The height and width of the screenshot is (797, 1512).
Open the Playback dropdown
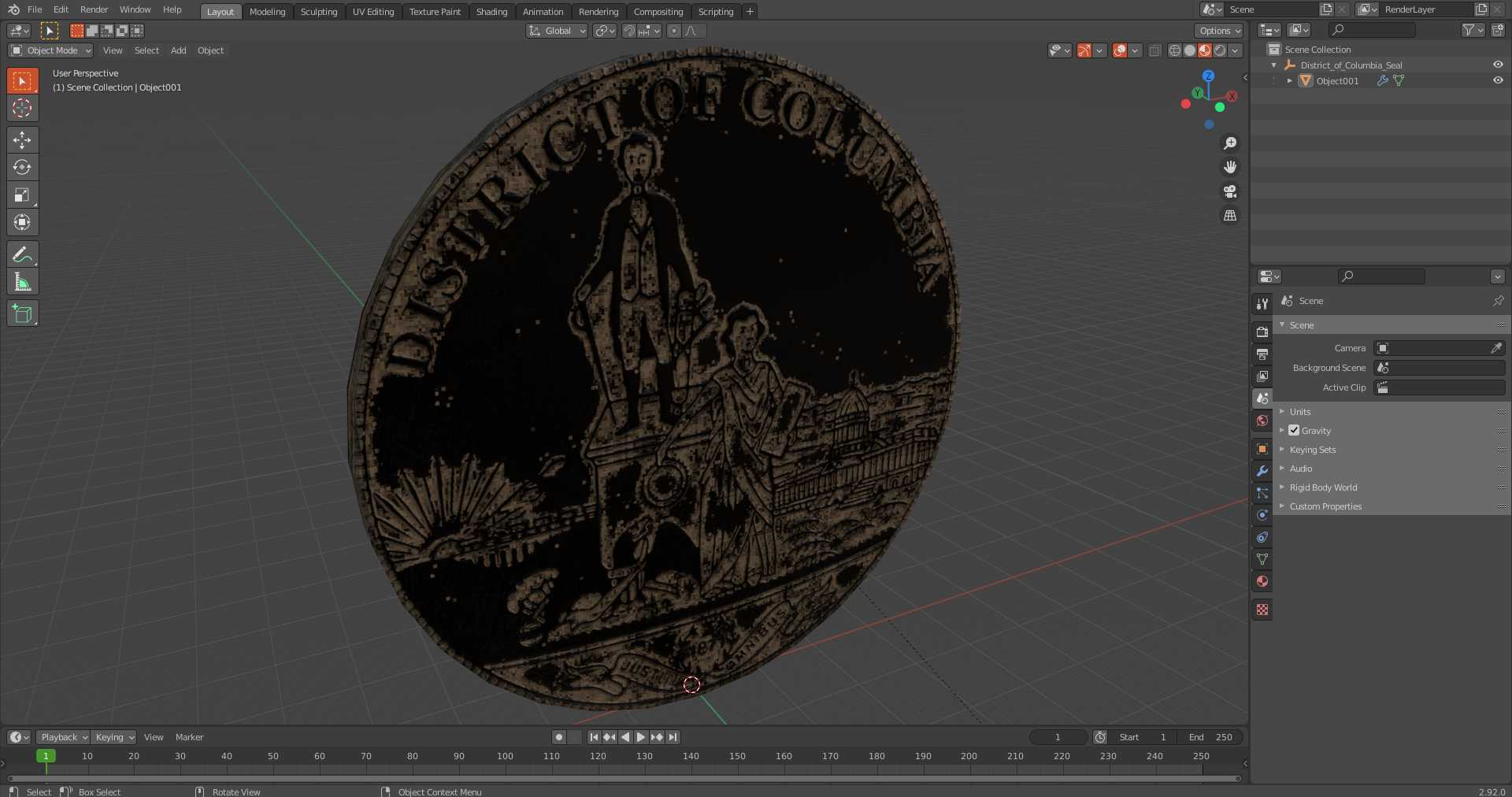click(63, 737)
